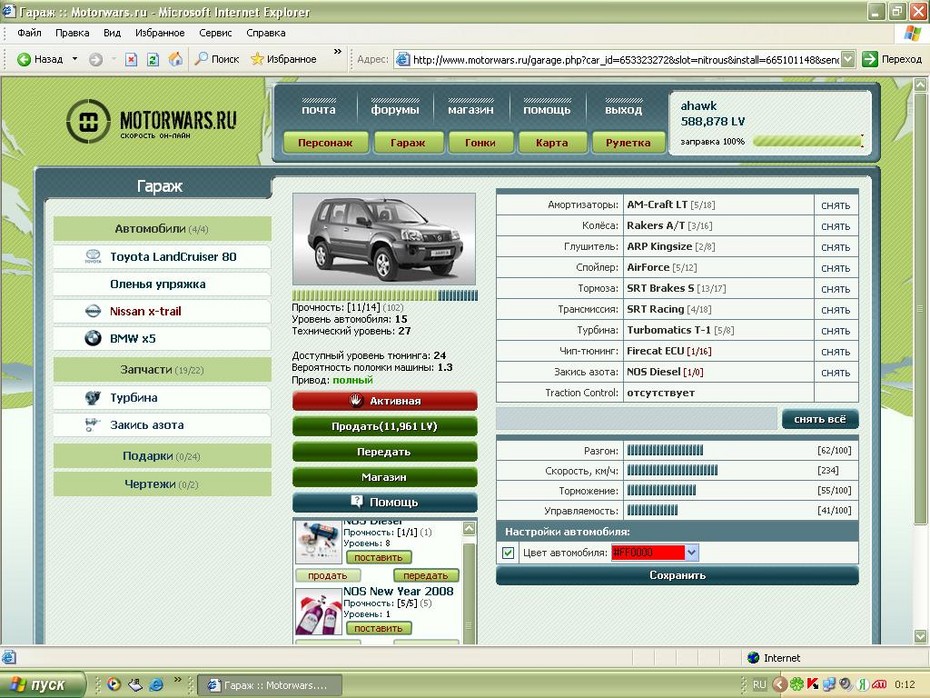The height and width of the screenshot is (698, 930).
Task: Click the NOS New Year 2008 thumbnail
Action: [319, 612]
